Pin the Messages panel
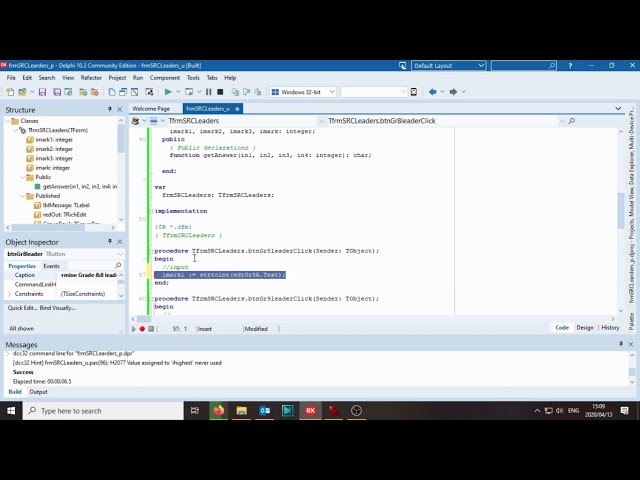 click(x=621, y=344)
